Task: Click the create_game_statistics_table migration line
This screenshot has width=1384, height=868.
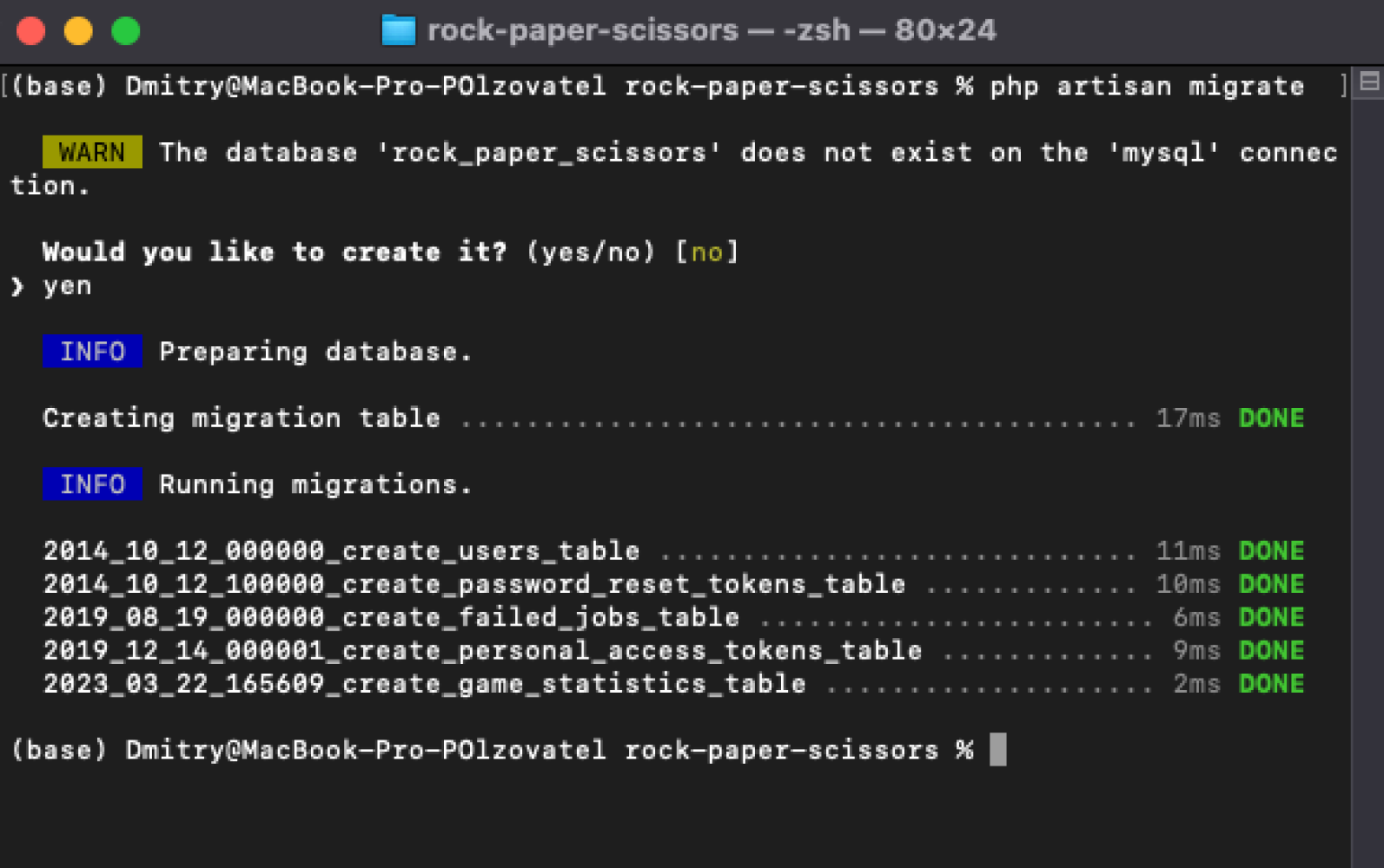Action: (x=674, y=684)
